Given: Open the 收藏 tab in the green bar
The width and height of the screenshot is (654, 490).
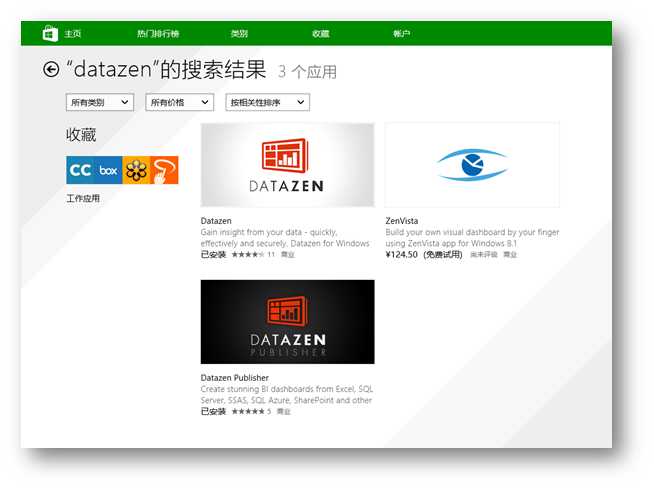Looking at the screenshot, I should 321,34.
